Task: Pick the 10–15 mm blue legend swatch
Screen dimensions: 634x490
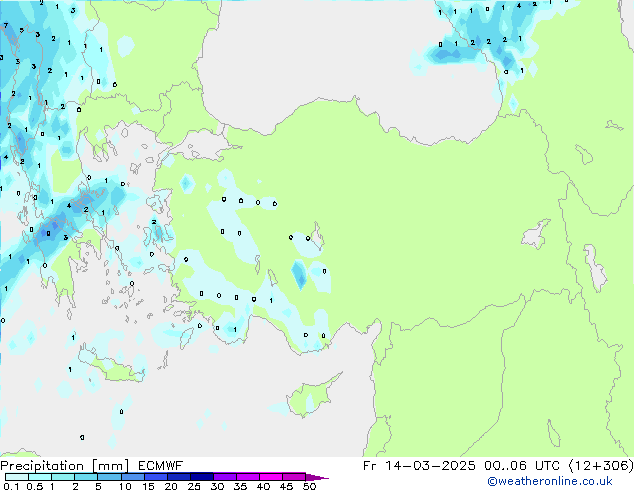Action: tap(133, 477)
